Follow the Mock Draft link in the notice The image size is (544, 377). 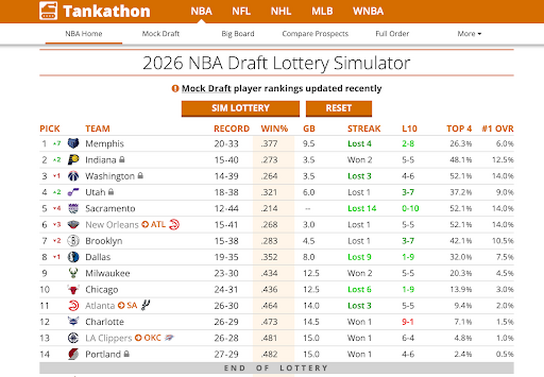(x=206, y=88)
